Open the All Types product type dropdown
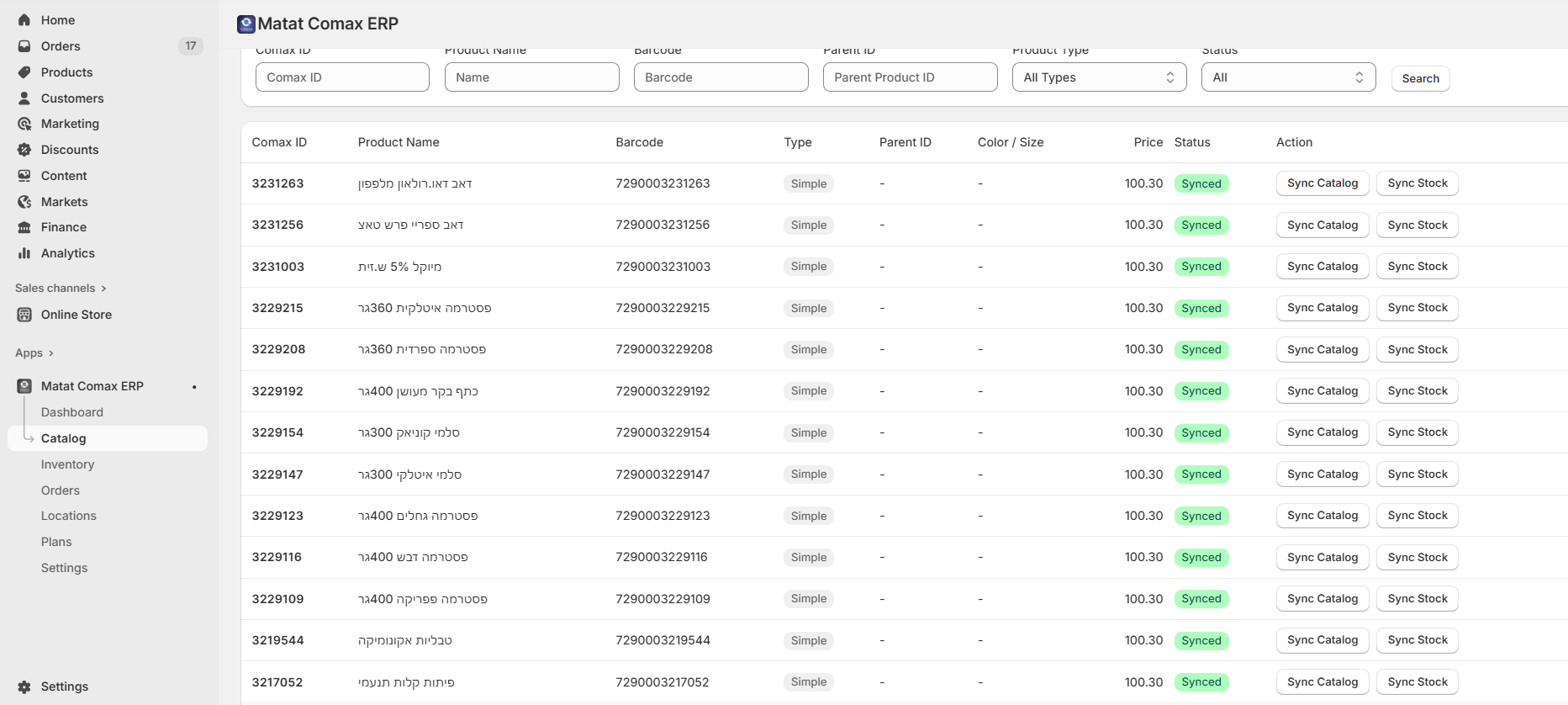1568x705 pixels. [1098, 77]
